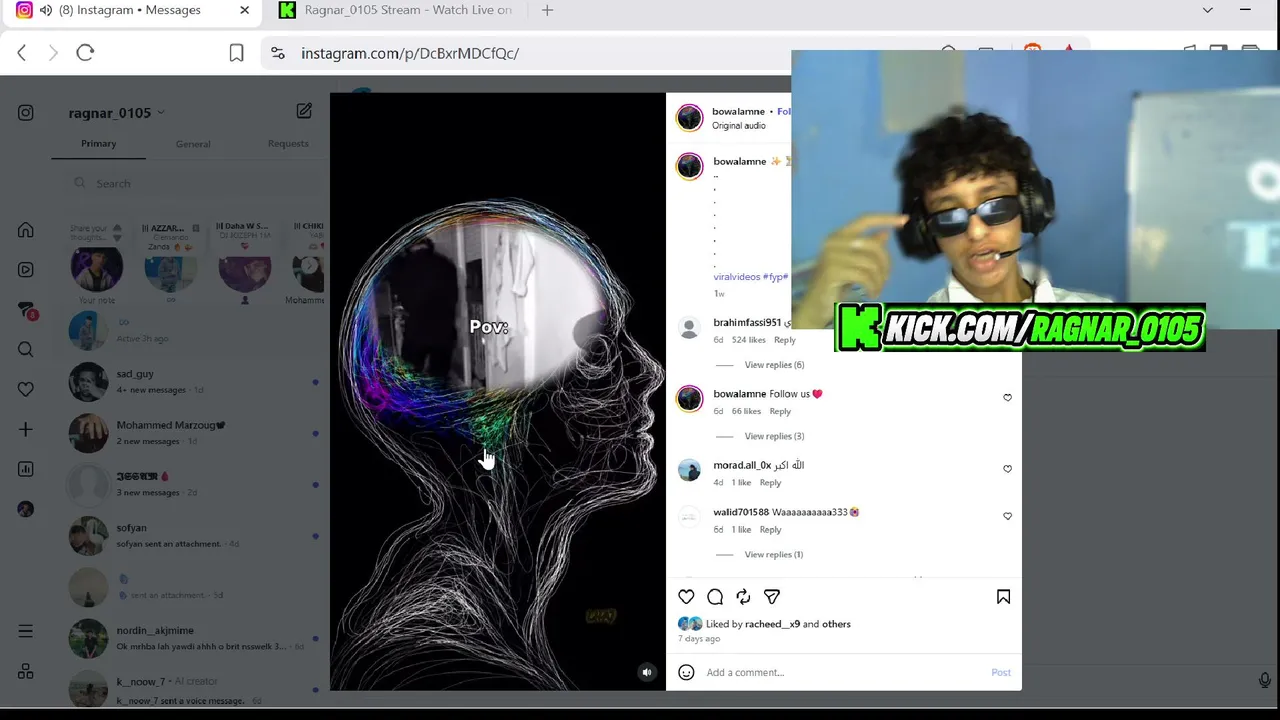The image size is (1280, 720).
Task: Open Notifications heart icon in sidebar
Action: [x=26, y=389]
